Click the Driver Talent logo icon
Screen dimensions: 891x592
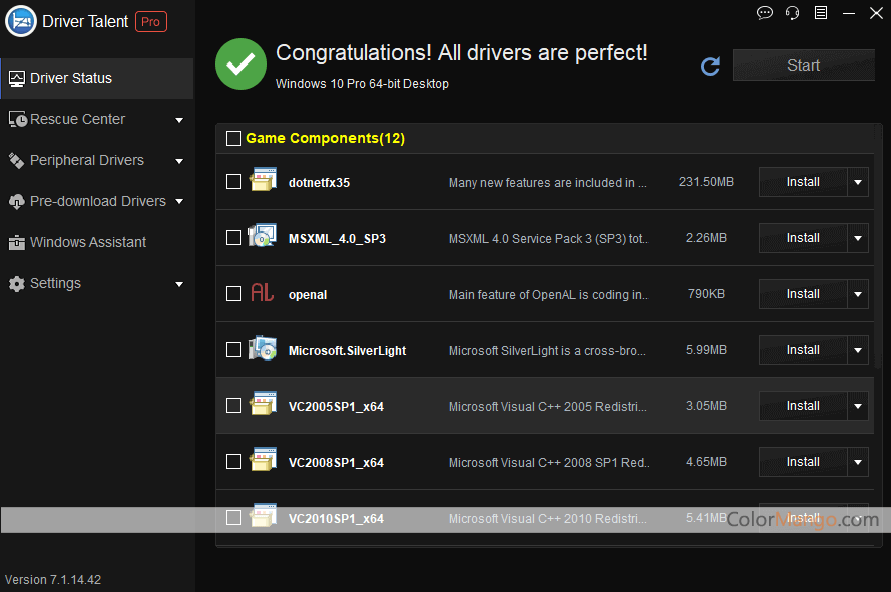pos(21,21)
